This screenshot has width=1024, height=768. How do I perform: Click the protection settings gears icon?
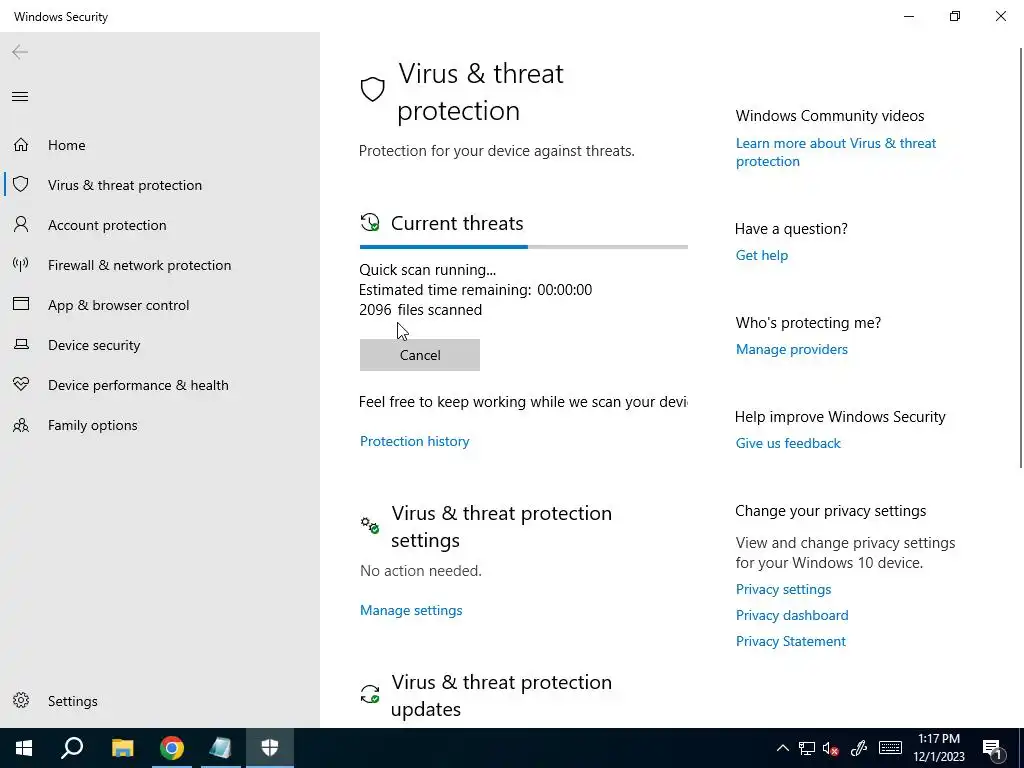(370, 524)
